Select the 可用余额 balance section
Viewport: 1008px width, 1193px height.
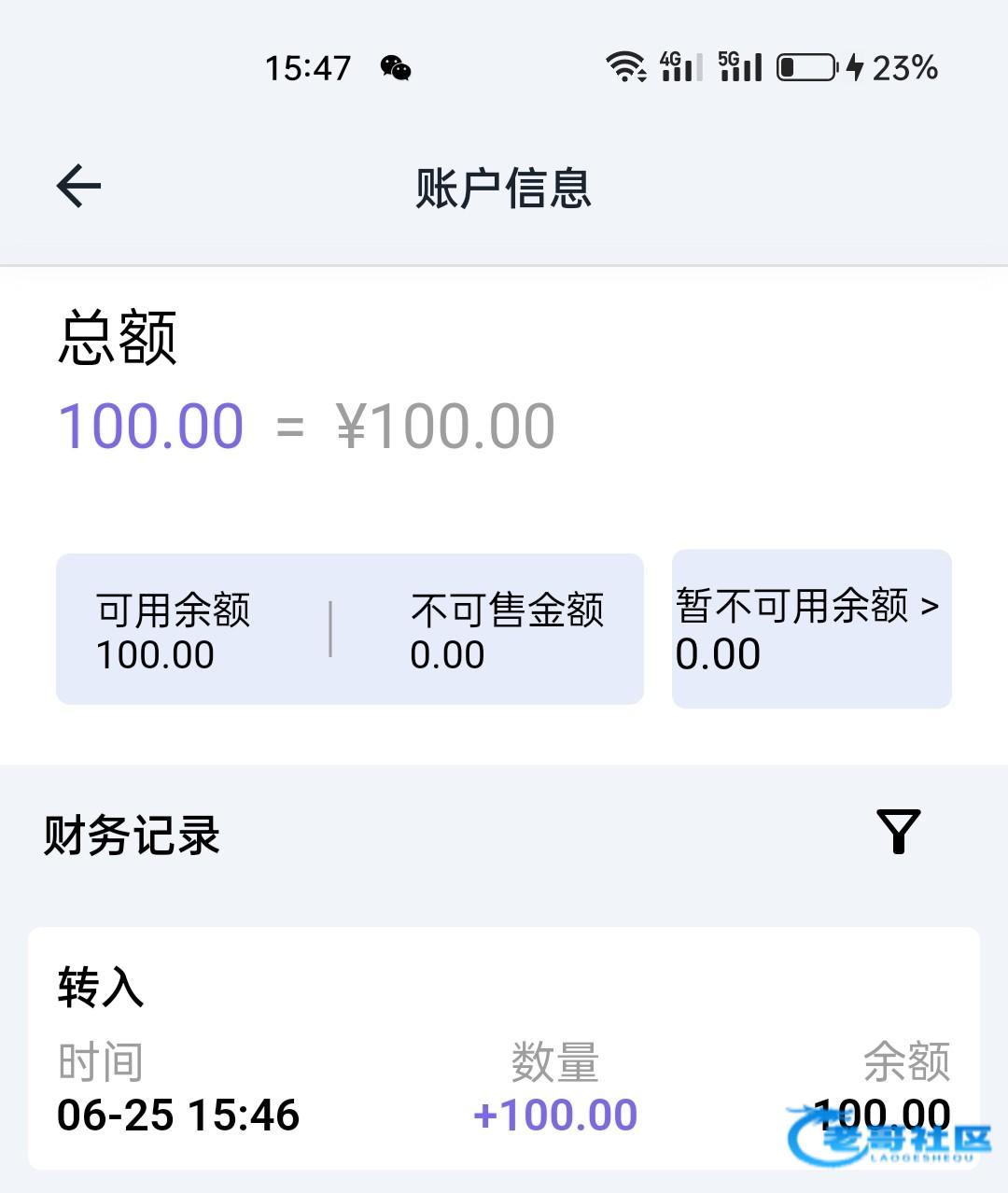tap(174, 631)
